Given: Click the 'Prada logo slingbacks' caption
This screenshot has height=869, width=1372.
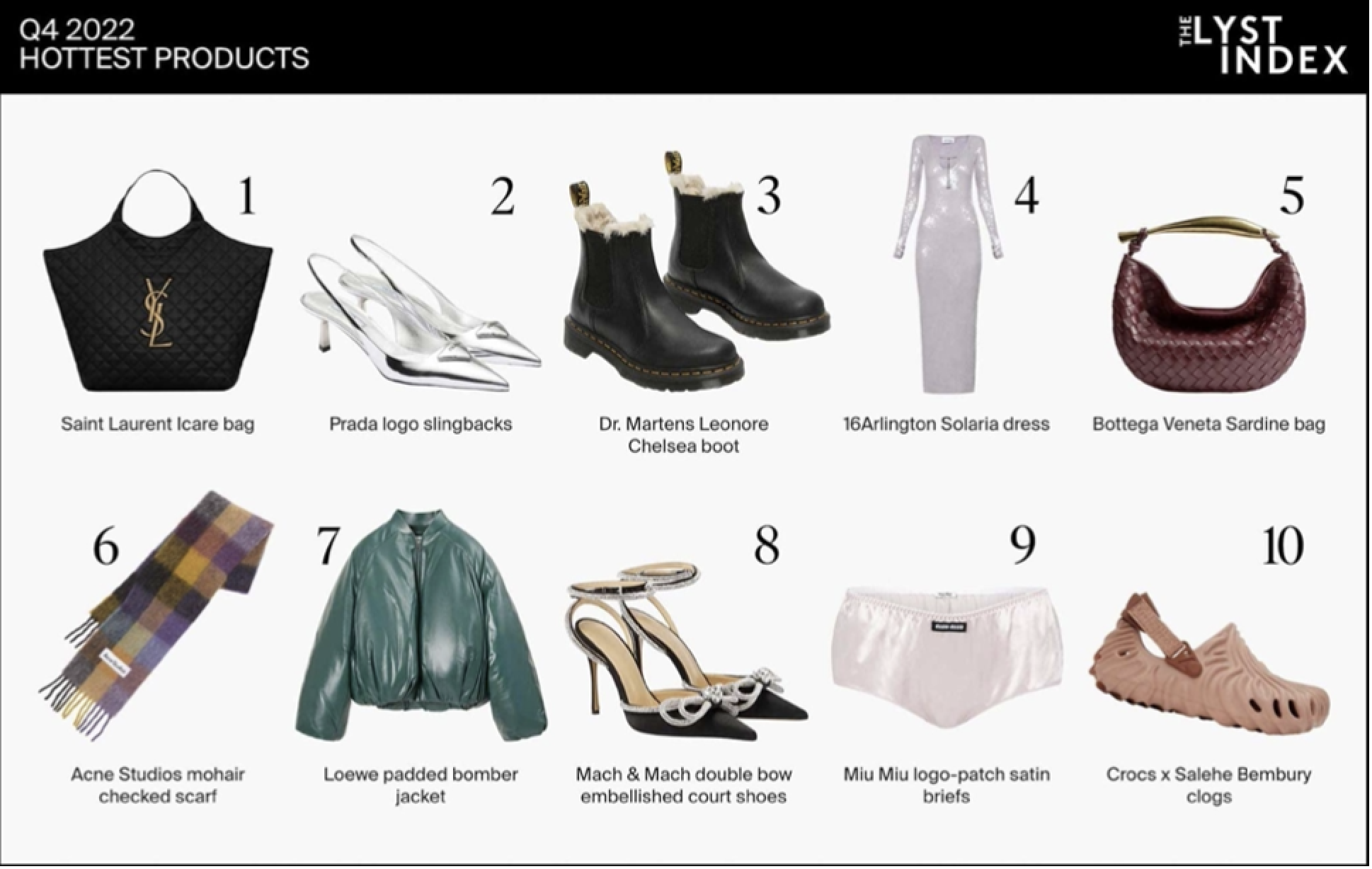Looking at the screenshot, I should coord(421,425).
